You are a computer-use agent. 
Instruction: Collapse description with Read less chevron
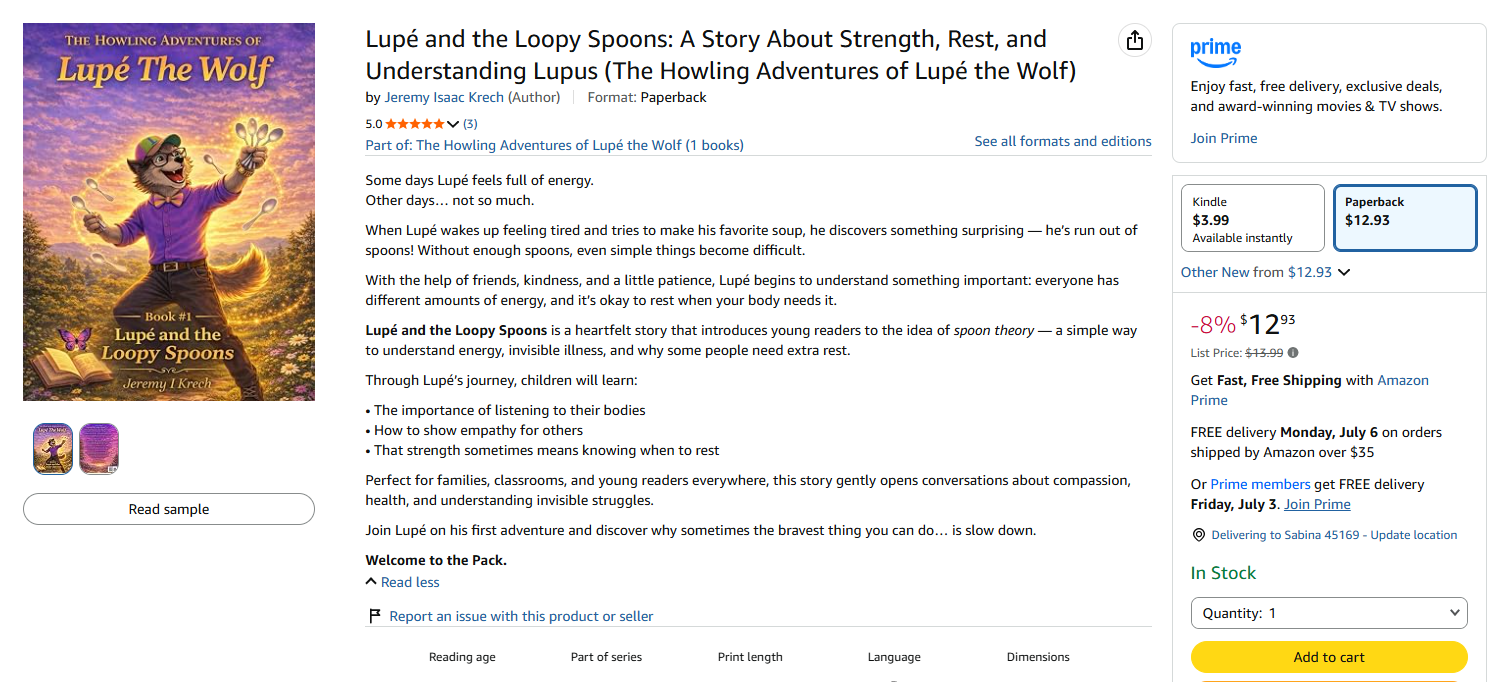(x=371, y=582)
